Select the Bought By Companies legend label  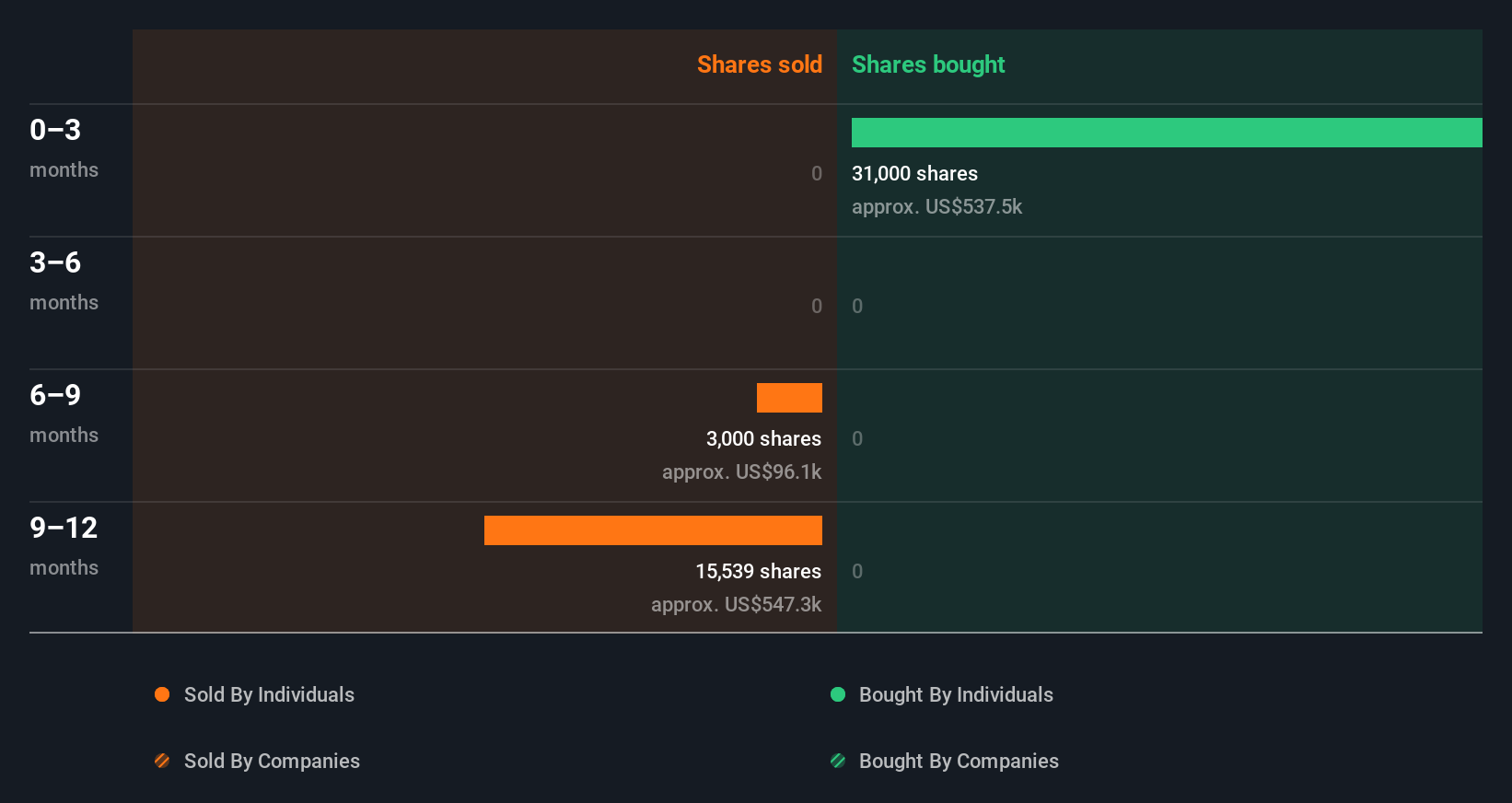[x=959, y=762]
